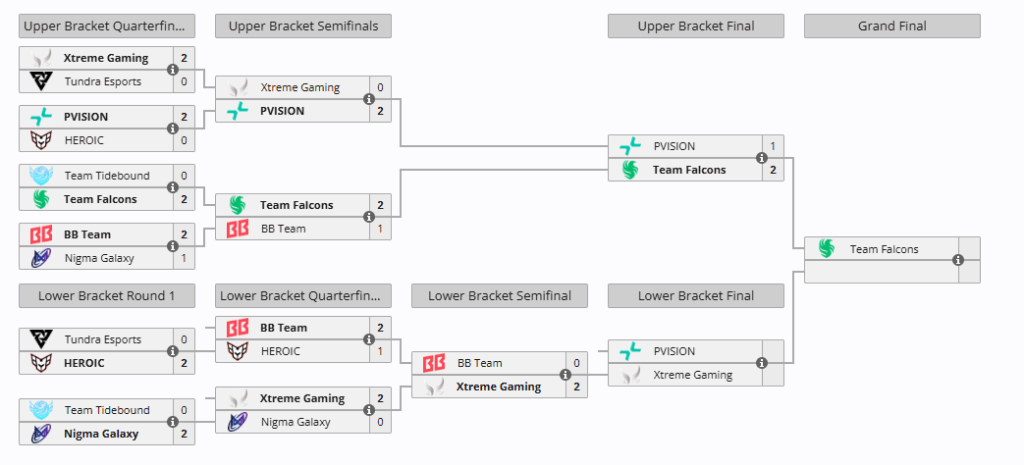This screenshot has height=465, width=1024.
Task: Show info for Lower Bracket Semifinal match
Action: pyautogui.click(x=565, y=375)
